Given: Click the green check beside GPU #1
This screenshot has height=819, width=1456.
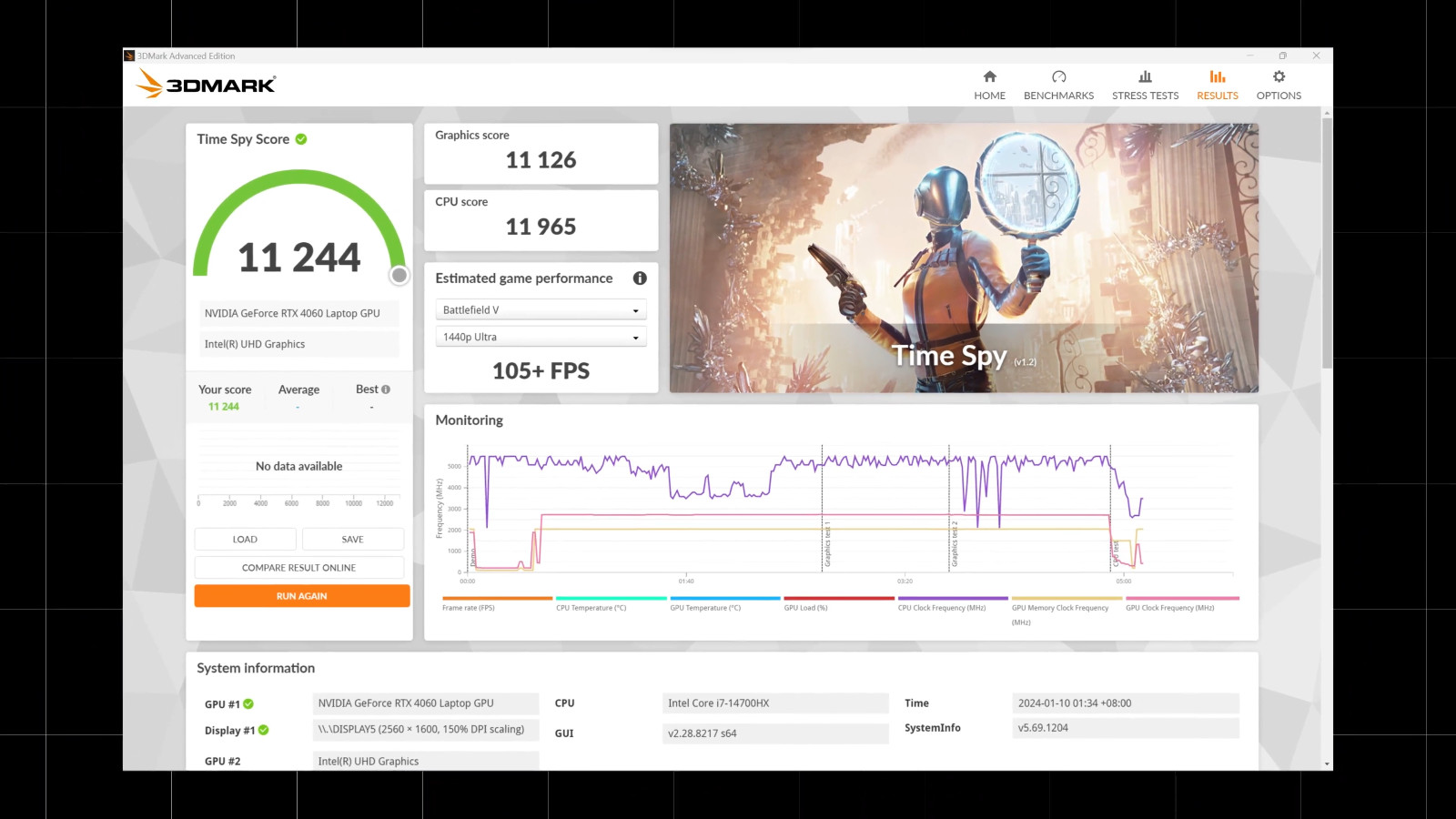Looking at the screenshot, I should pyautogui.click(x=248, y=703).
